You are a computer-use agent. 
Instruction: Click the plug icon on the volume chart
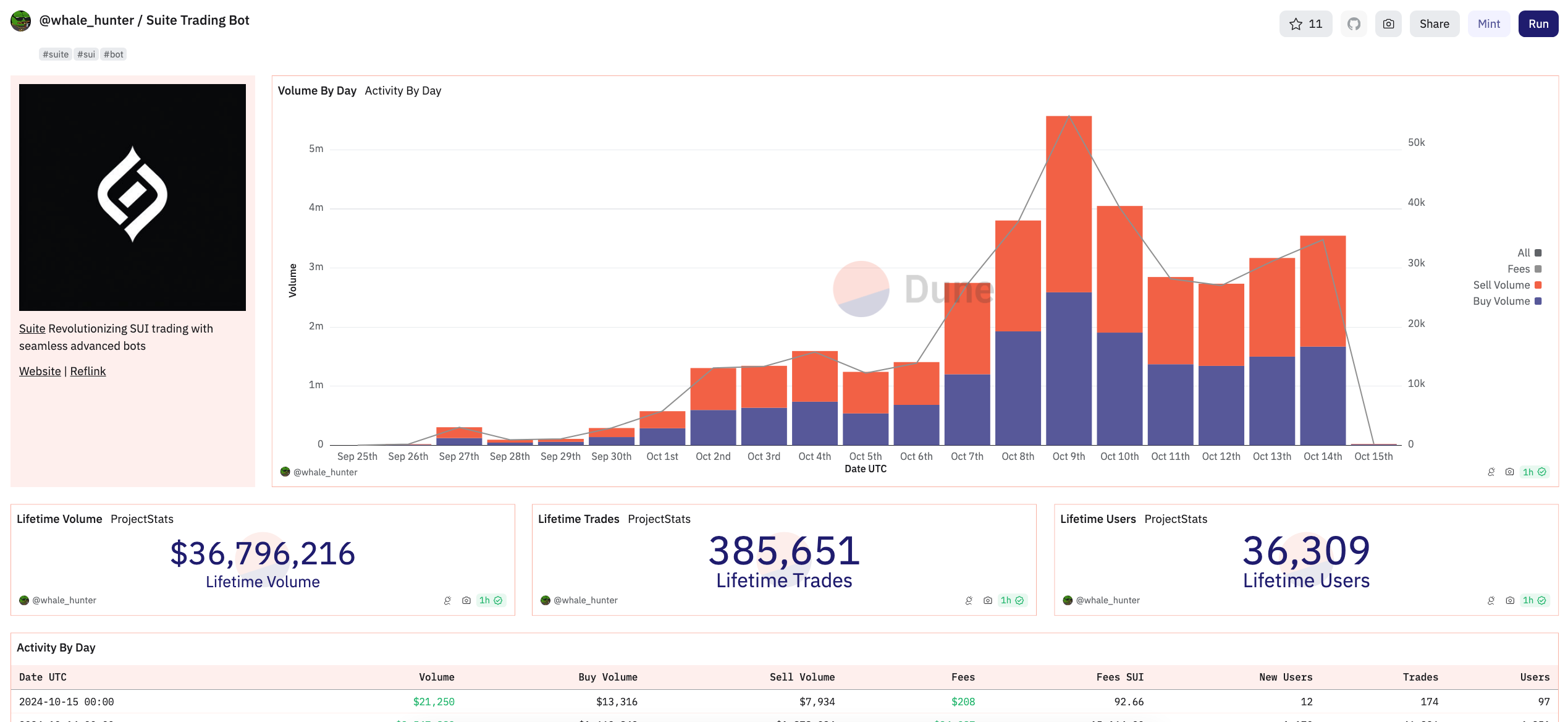tap(1491, 472)
